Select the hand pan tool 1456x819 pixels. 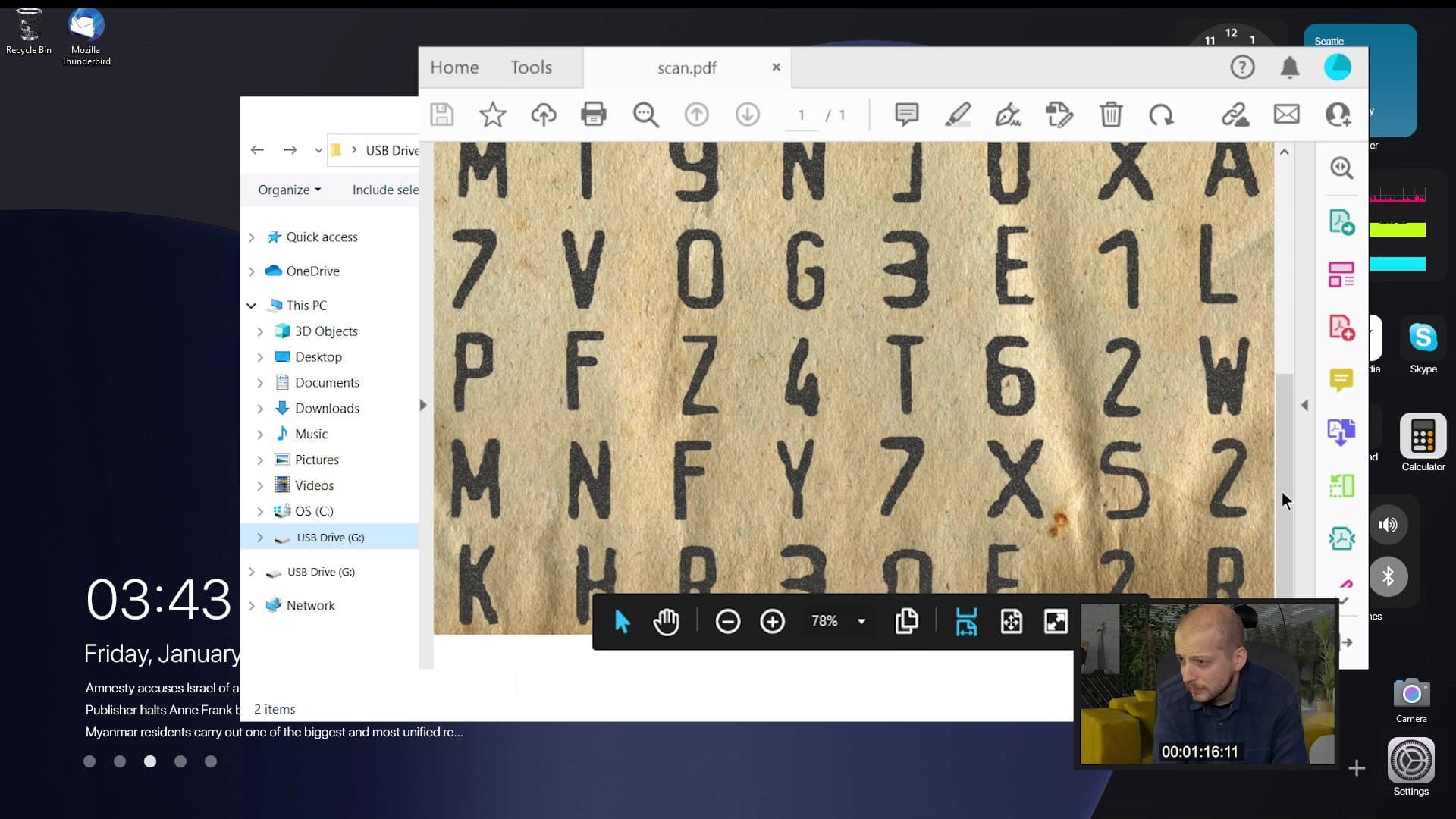tap(666, 622)
